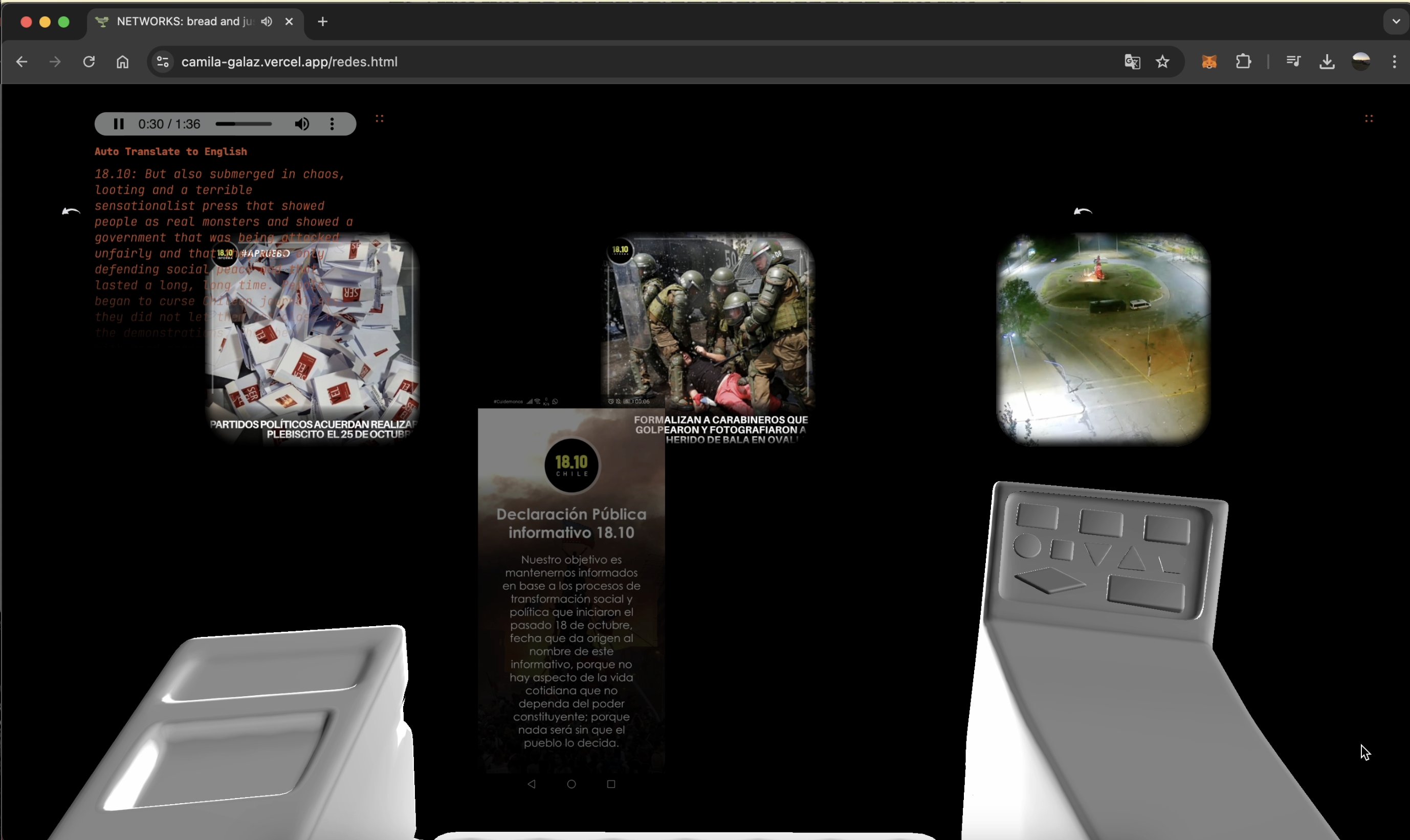This screenshot has height=840, width=1410.
Task: Click the Auto Translate to English link
Action: click(170, 152)
